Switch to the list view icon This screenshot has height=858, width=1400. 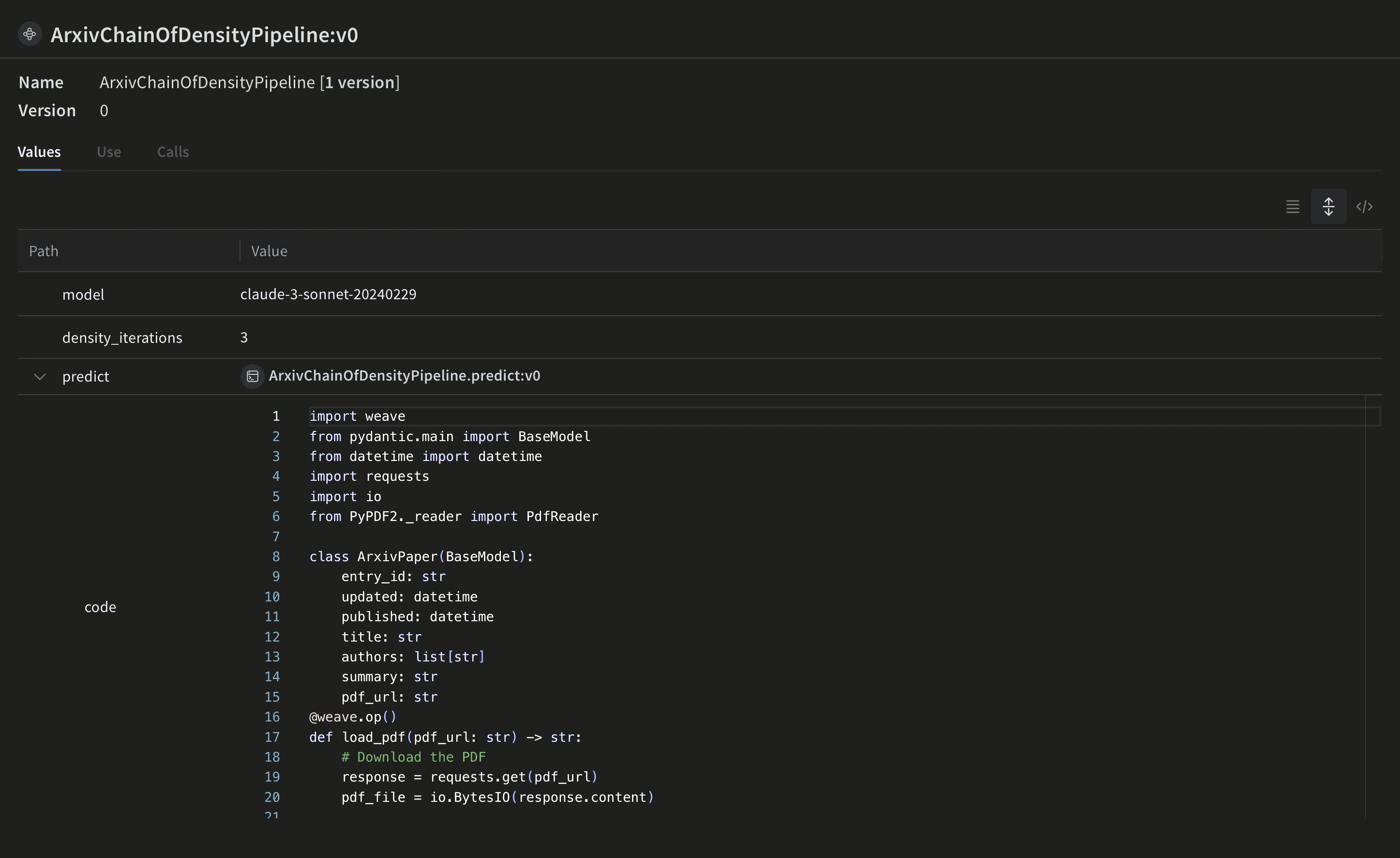click(1293, 206)
